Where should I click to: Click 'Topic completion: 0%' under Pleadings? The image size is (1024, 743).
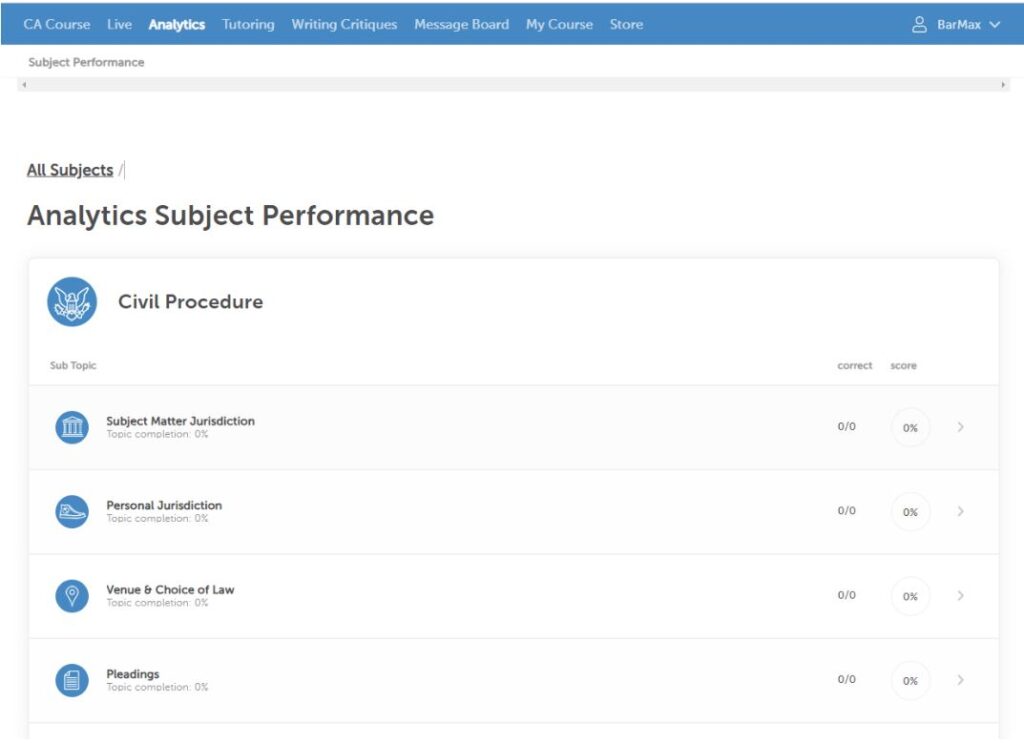(157, 687)
